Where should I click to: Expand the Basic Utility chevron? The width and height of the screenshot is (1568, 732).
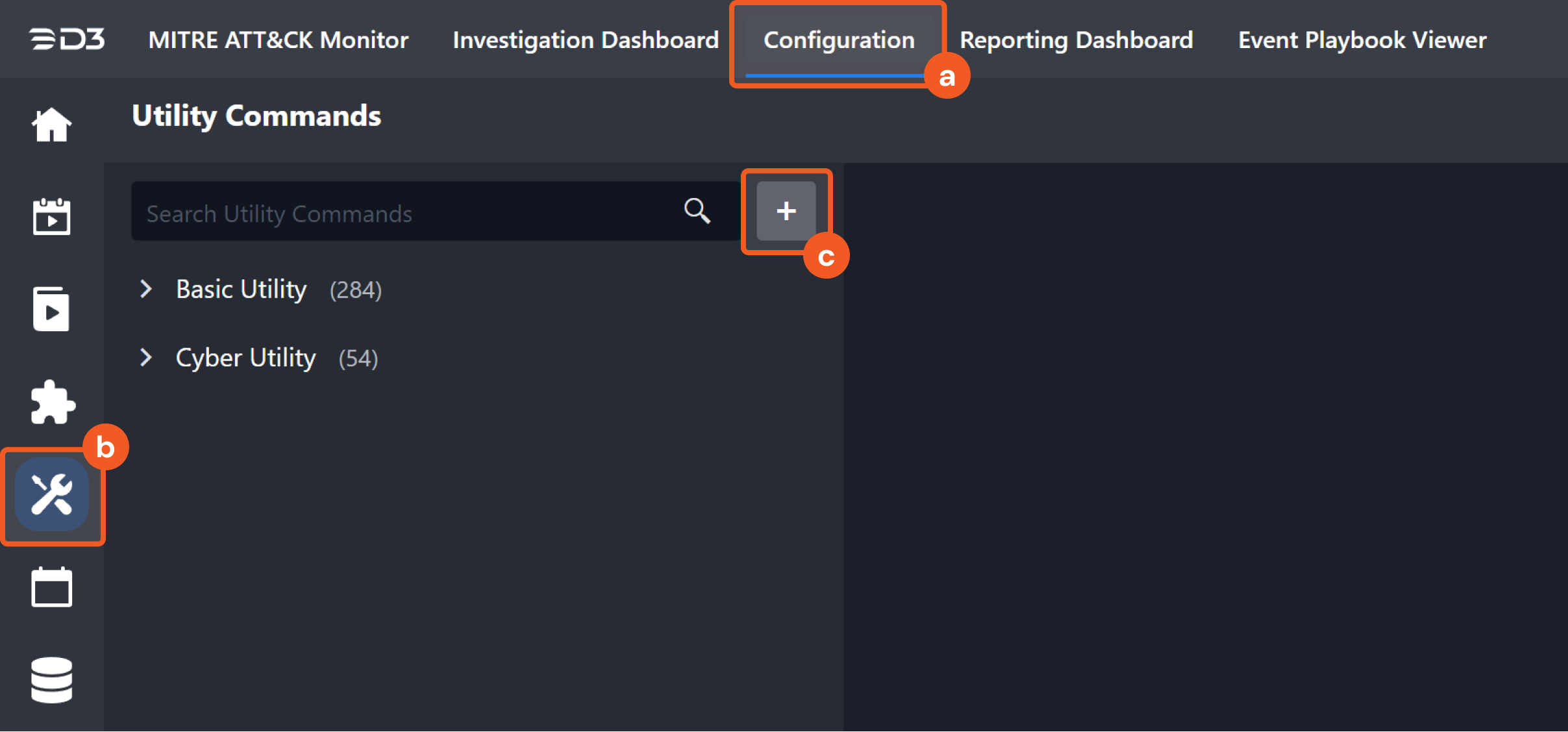[146, 289]
